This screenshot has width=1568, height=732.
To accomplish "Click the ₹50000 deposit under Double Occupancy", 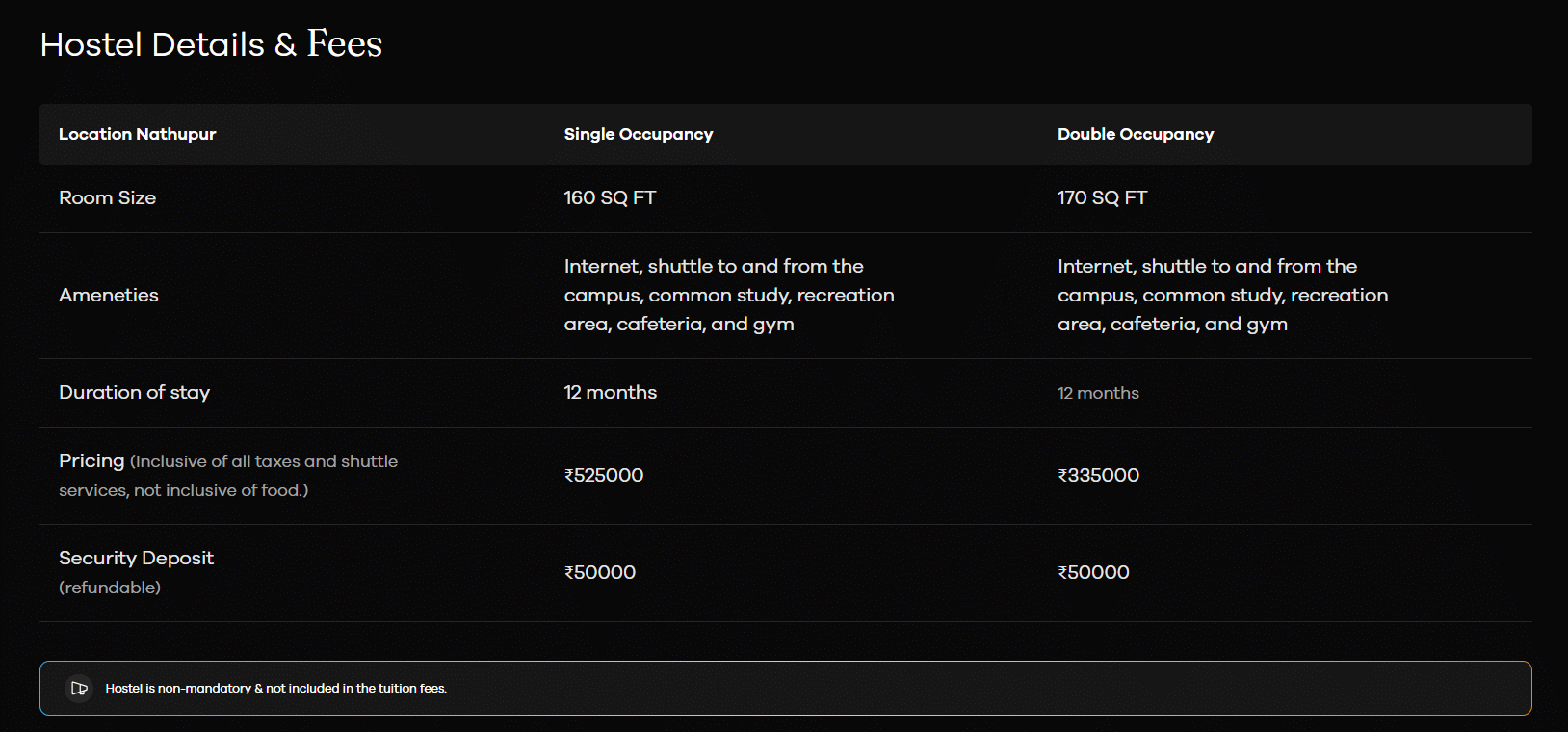I will pyautogui.click(x=1093, y=572).
